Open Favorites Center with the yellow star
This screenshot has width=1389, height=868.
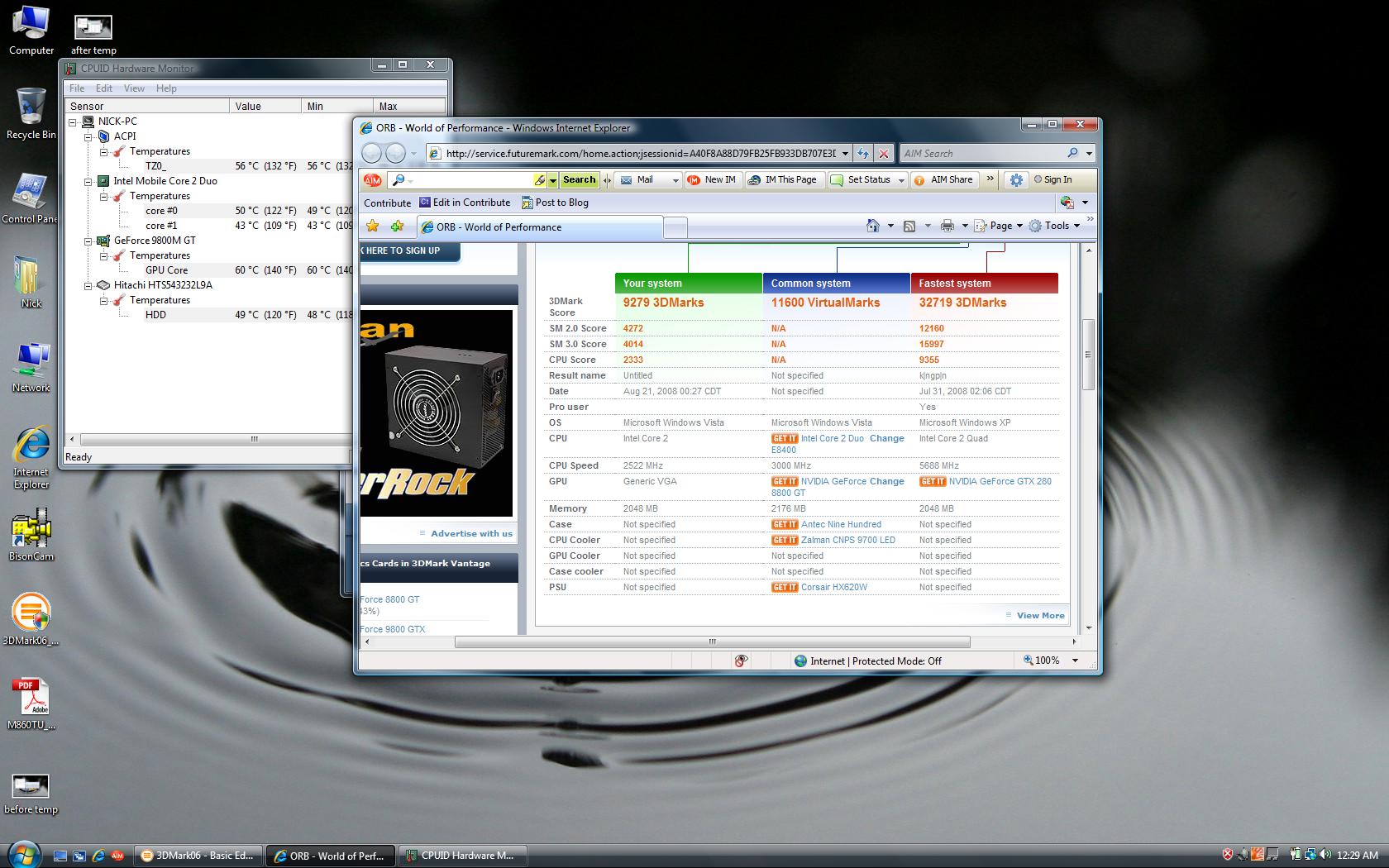pos(373,226)
